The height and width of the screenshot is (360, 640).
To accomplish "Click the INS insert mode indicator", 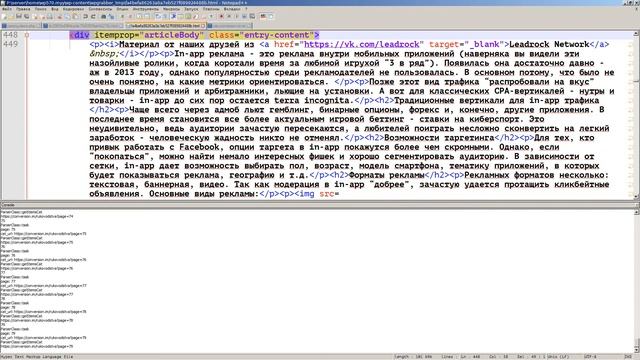I will [629, 357].
